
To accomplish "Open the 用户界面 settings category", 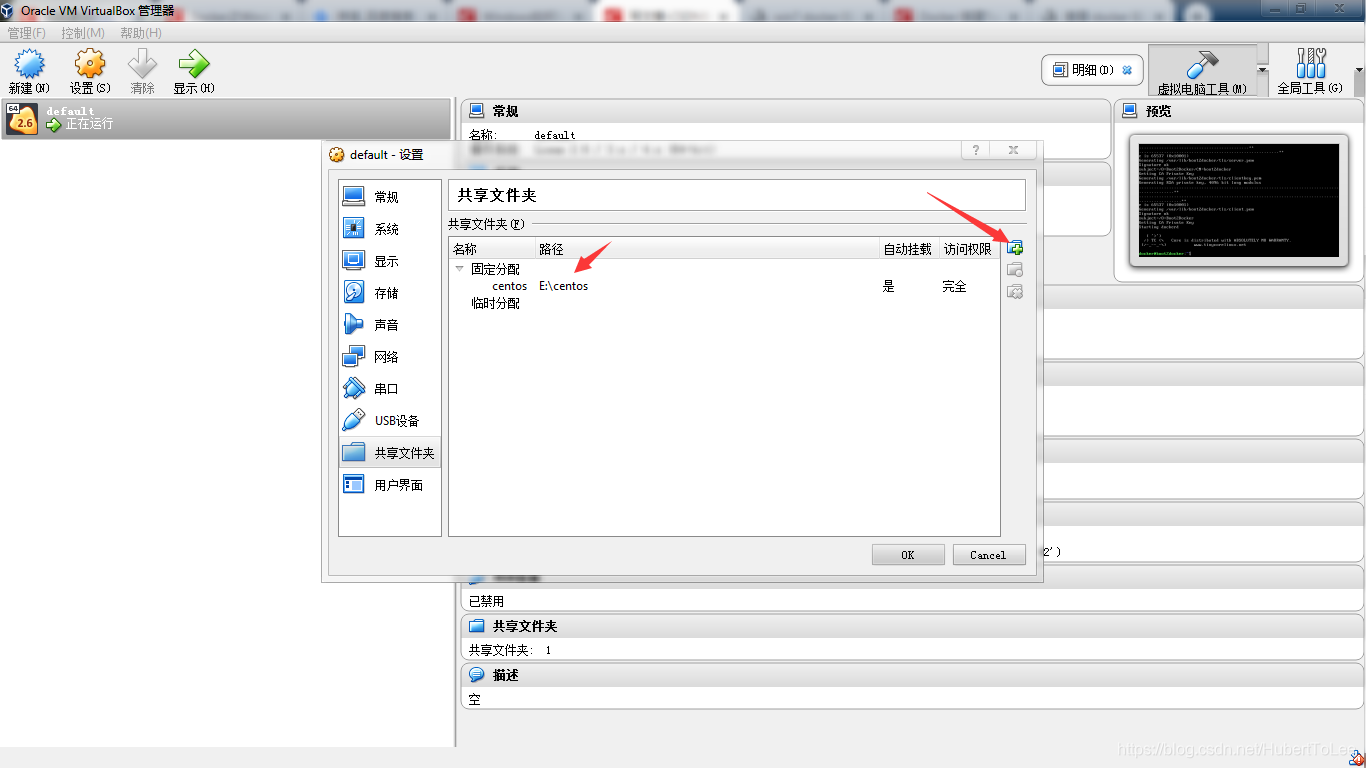I will click(x=390, y=485).
